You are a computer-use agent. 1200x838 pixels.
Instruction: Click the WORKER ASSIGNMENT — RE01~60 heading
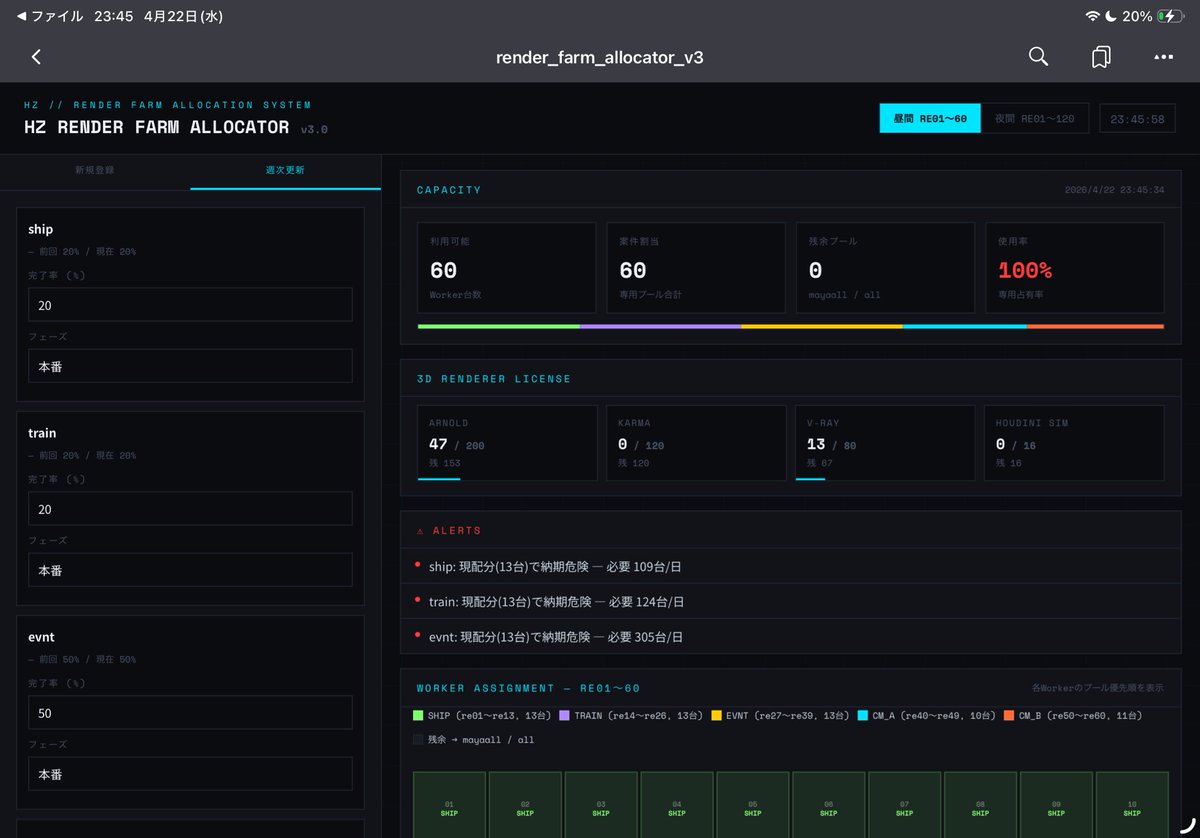pos(528,688)
